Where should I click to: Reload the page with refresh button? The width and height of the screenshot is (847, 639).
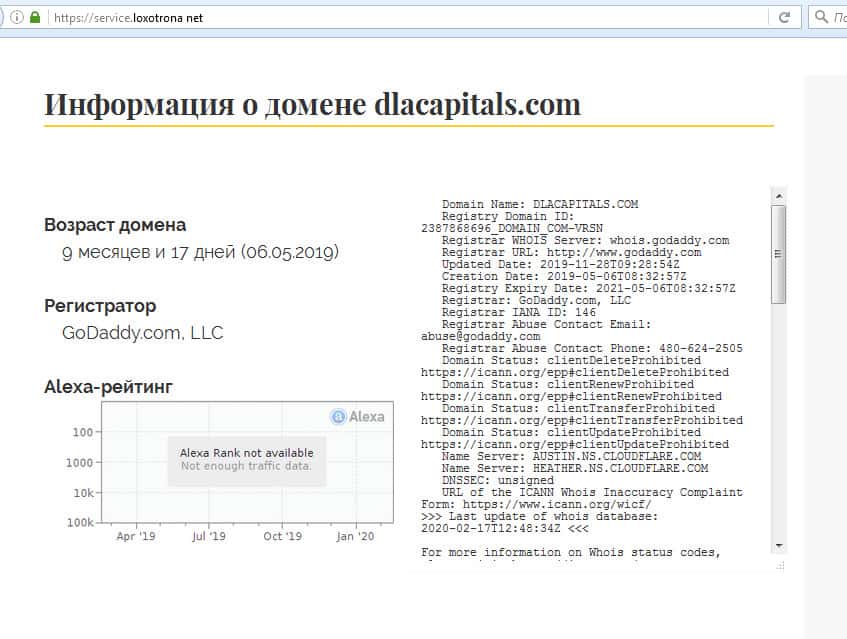(x=784, y=17)
